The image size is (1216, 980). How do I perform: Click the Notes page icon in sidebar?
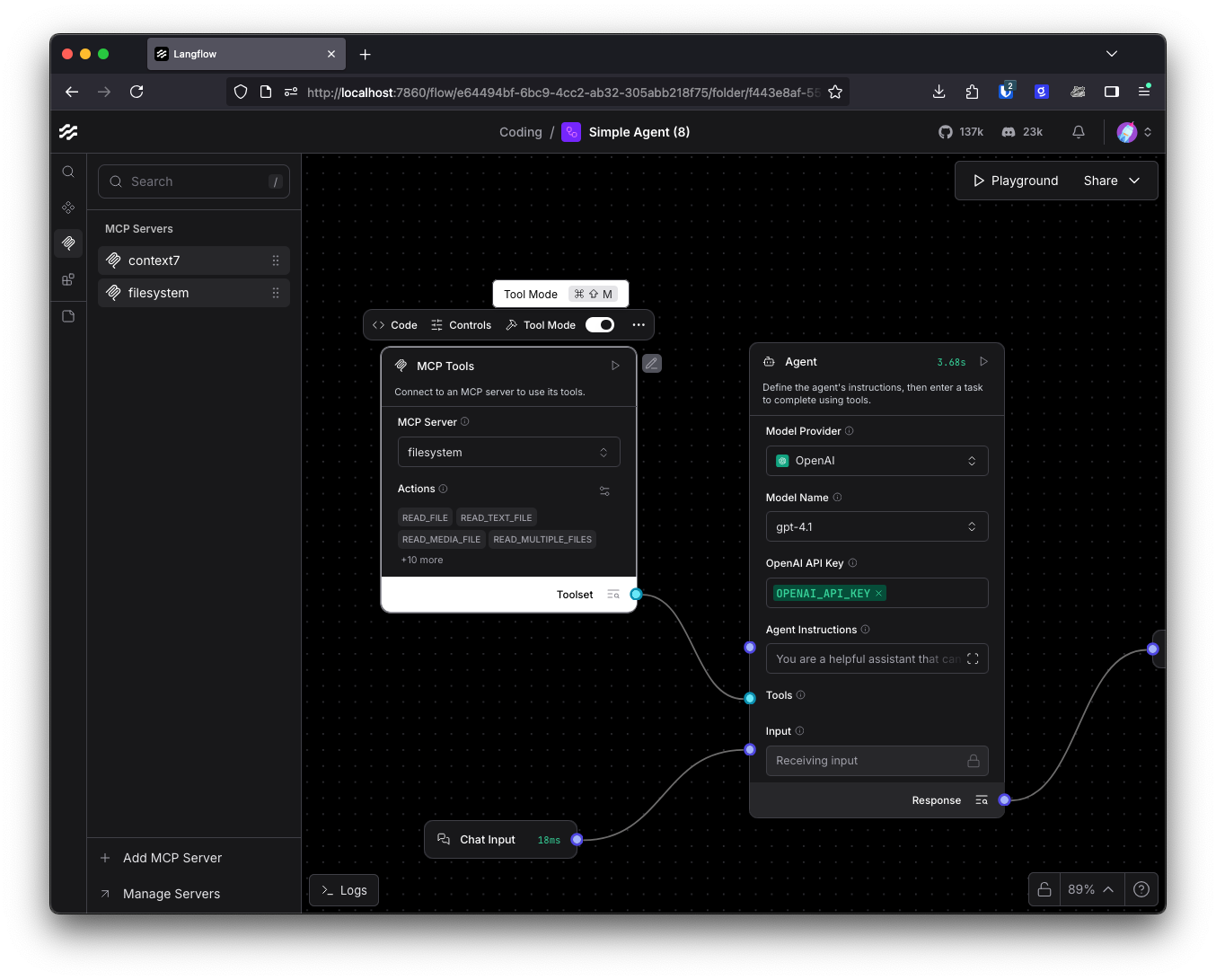[x=67, y=315]
